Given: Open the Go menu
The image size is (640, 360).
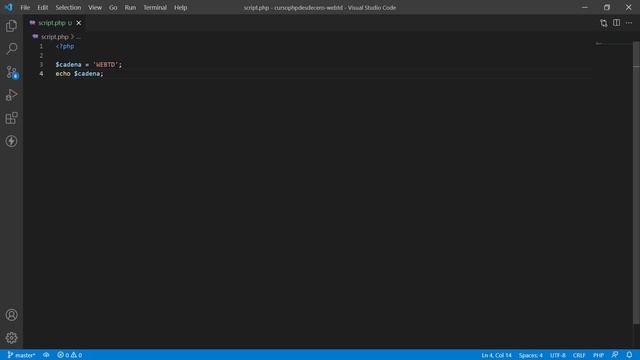Looking at the screenshot, I should point(113,7).
